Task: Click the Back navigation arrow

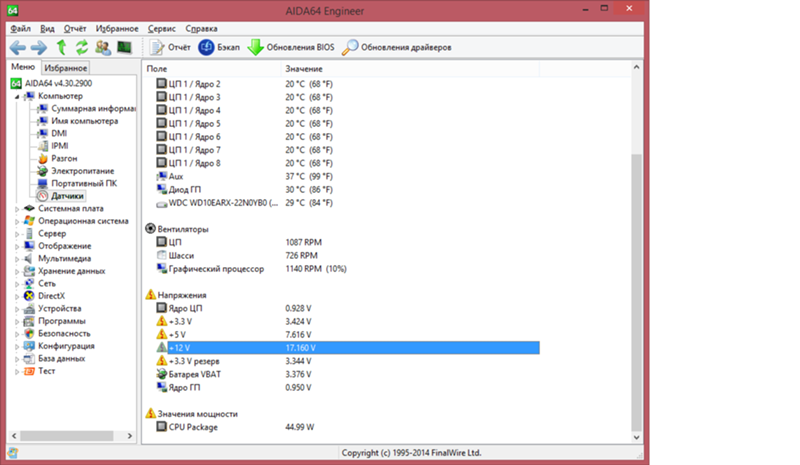Action: 18,47
